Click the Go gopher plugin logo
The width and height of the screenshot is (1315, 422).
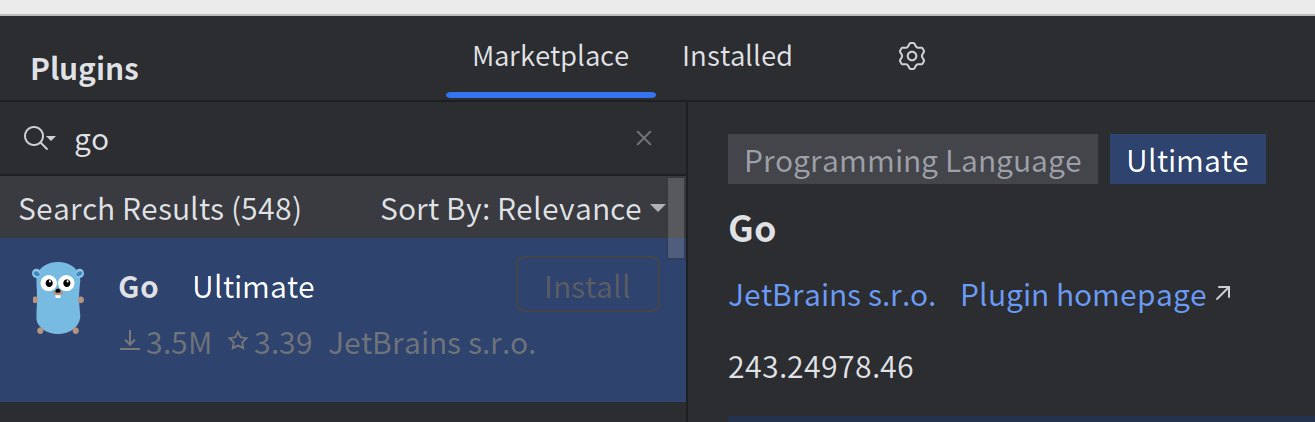(58, 298)
